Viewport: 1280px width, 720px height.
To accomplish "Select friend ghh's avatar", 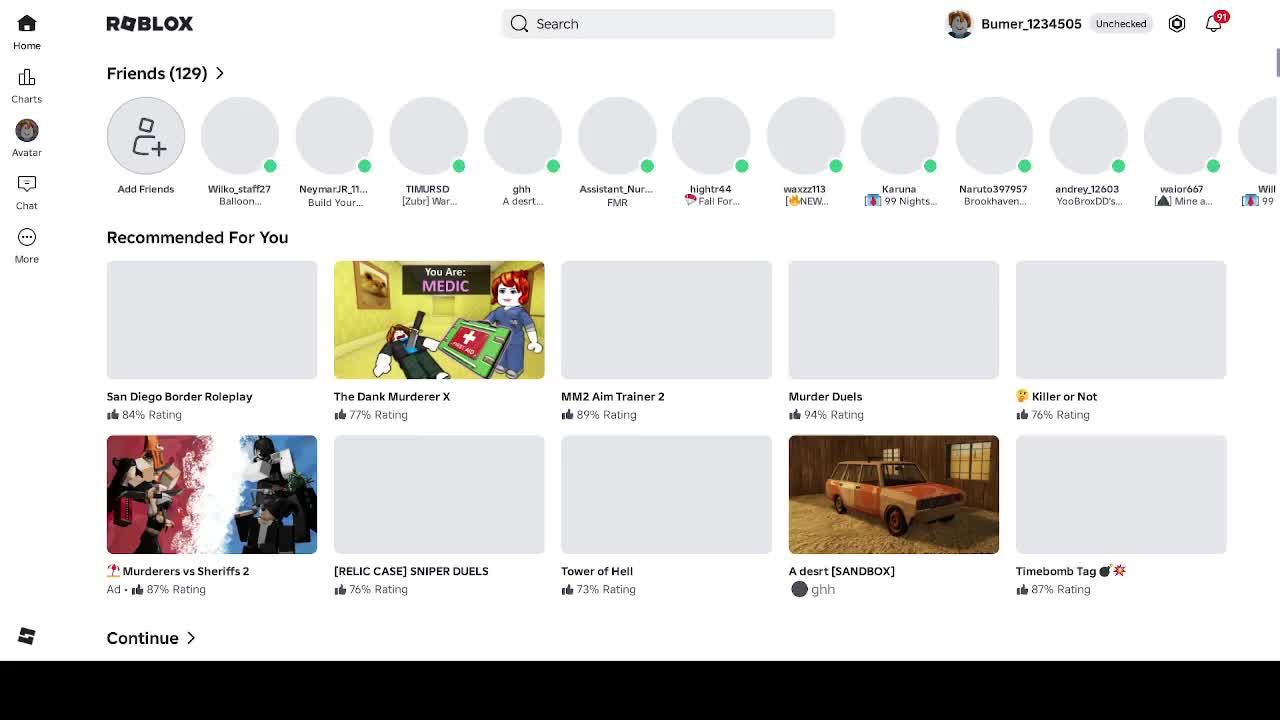I will pyautogui.click(x=523, y=136).
